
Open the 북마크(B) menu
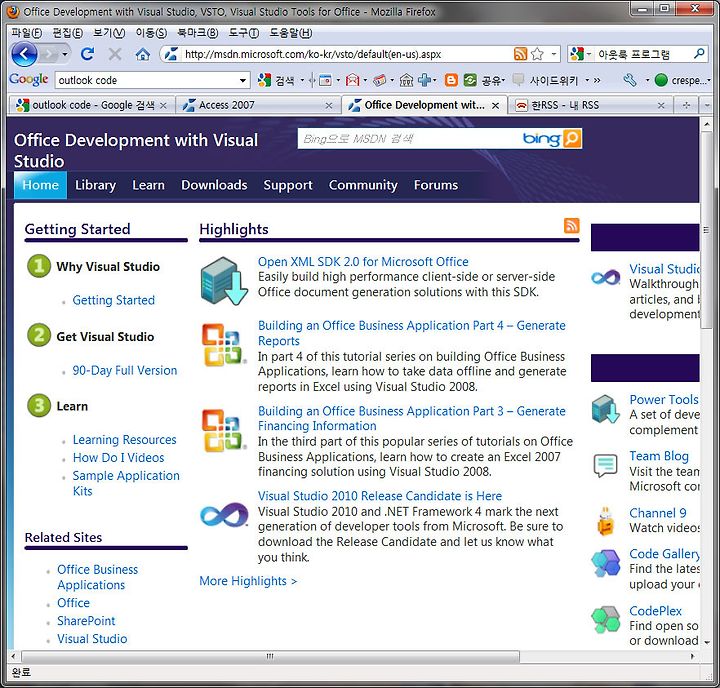(197, 33)
